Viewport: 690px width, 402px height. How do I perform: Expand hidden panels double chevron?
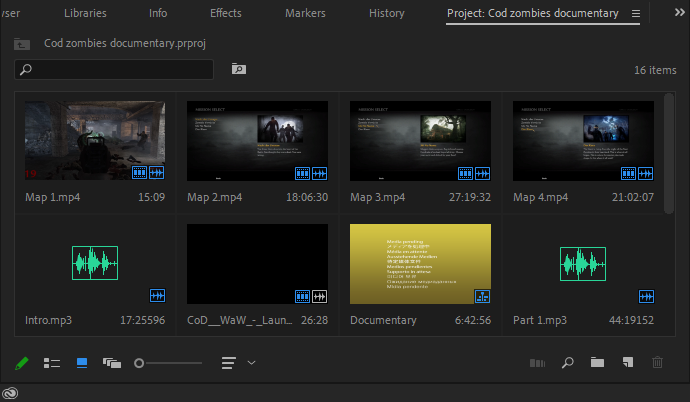[x=679, y=12]
